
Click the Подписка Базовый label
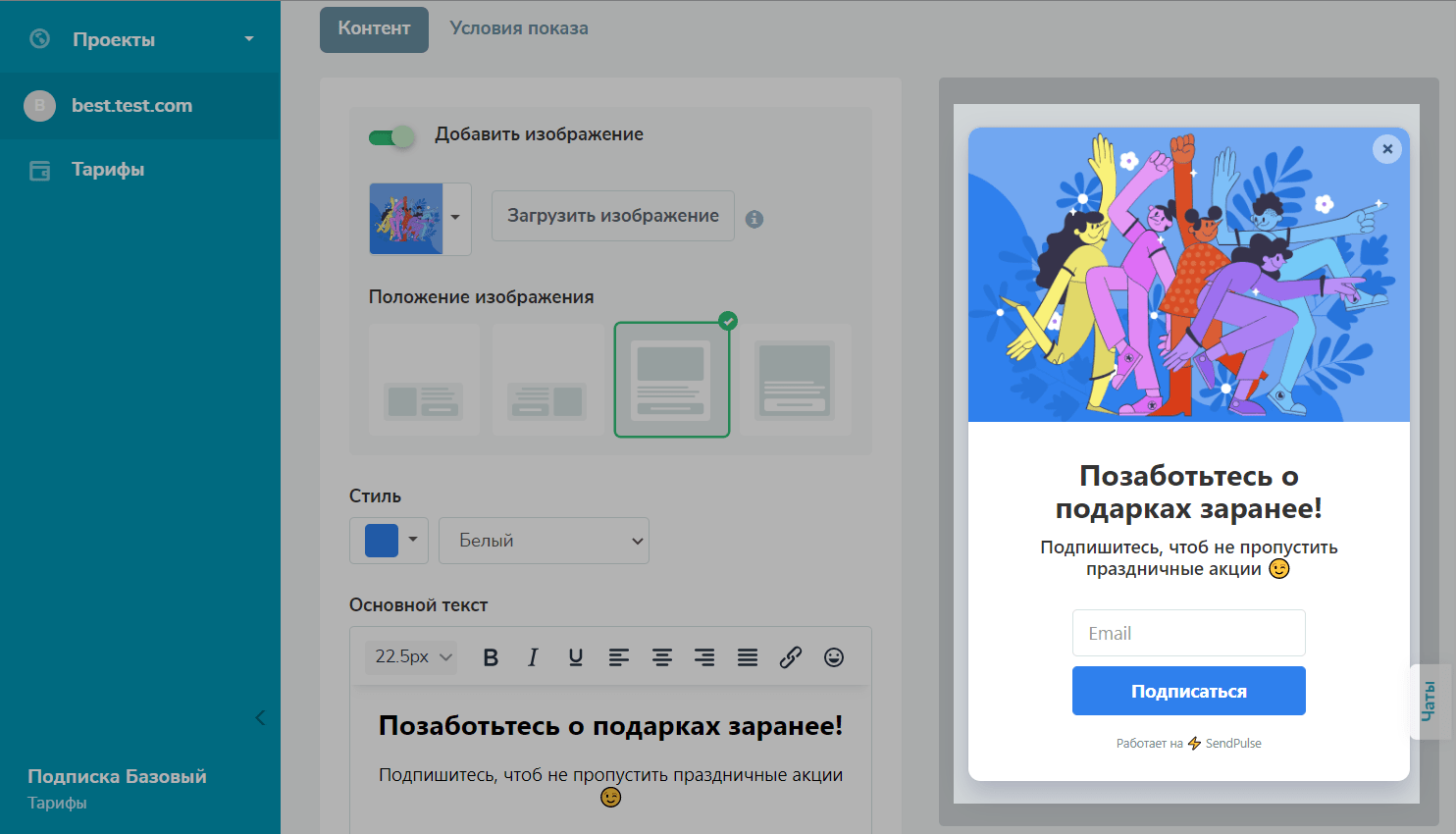pyautogui.click(x=117, y=776)
